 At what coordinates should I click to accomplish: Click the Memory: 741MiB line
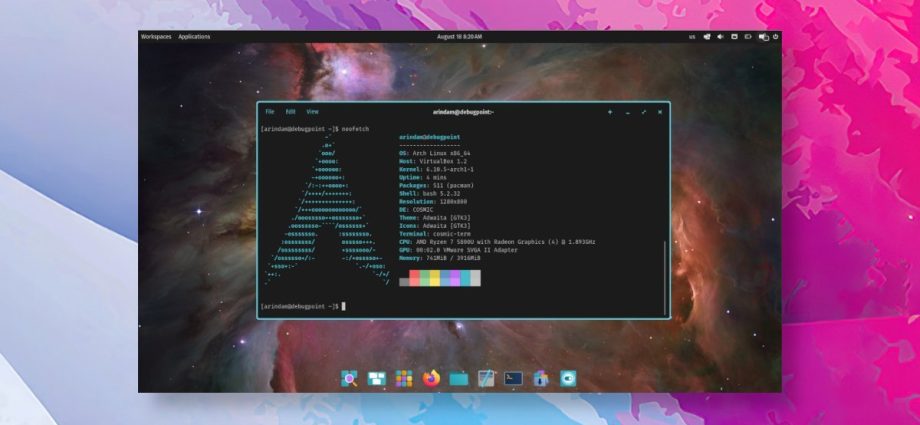tap(439, 258)
